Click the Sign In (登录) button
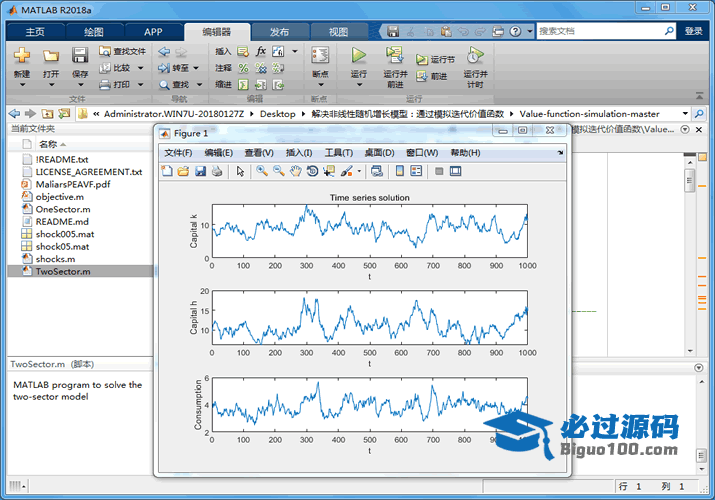The height and width of the screenshot is (500, 715). (693, 31)
